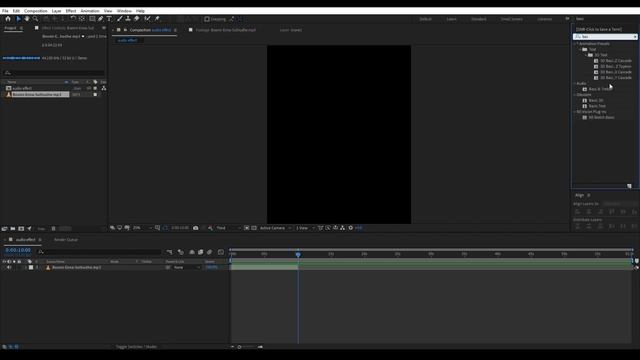640x360 pixels.
Task: Open the File menu
Action: click(5, 11)
